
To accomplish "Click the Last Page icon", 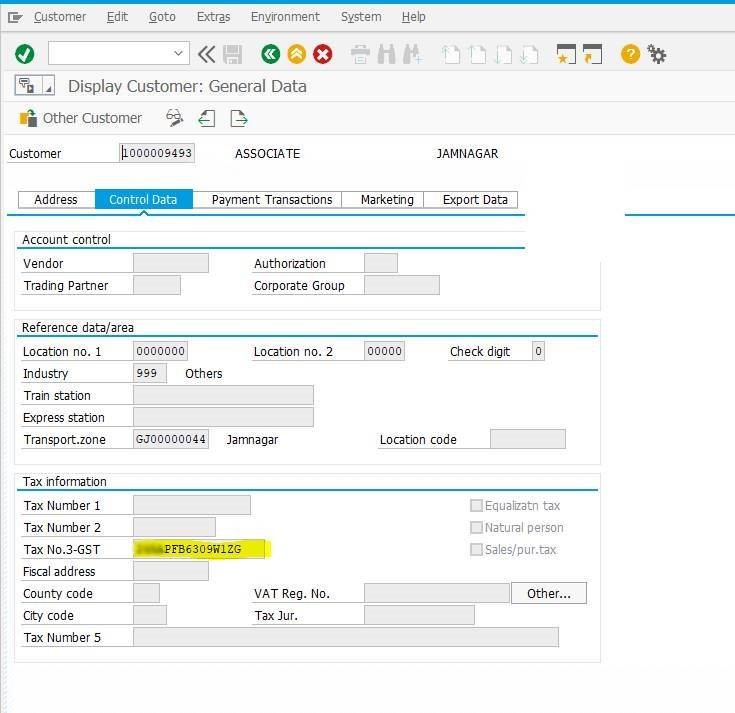I will [529, 54].
